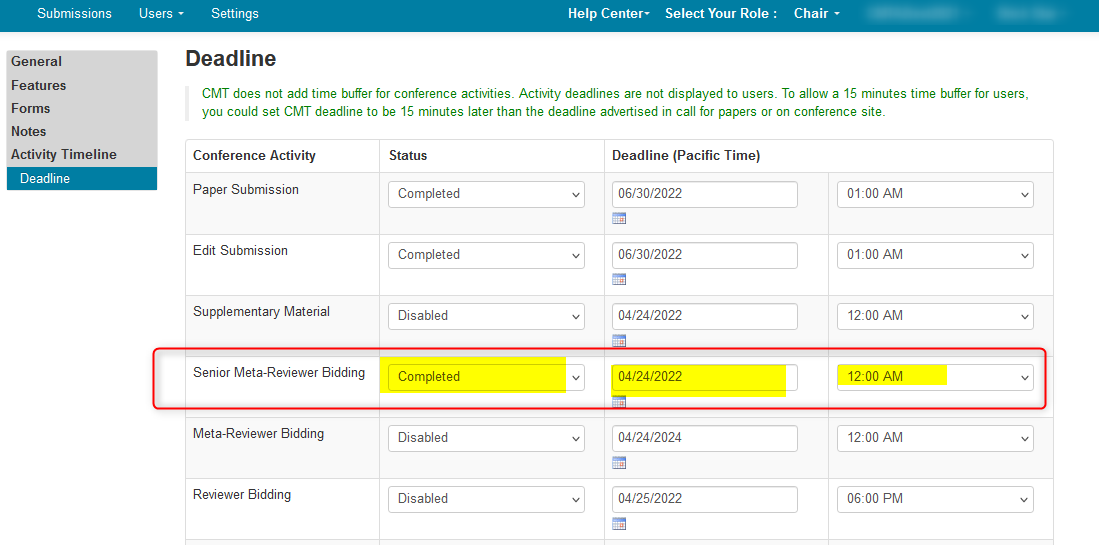1099x545 pixels.
Task: Open the Chair role selector
Action: click(x=817, y=13)
